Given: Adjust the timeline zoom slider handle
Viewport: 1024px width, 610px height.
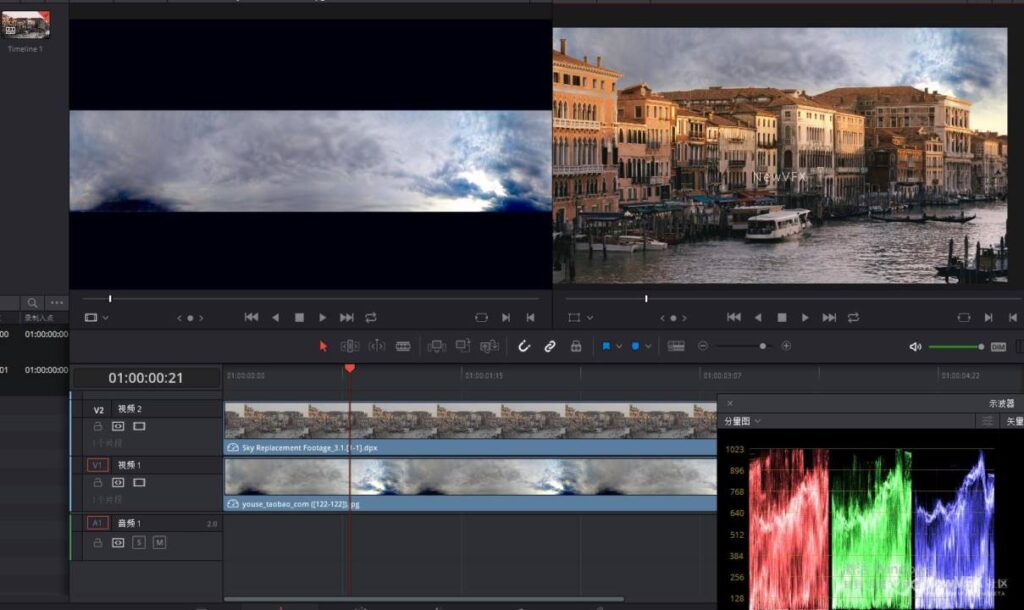Looking at the screenshot, I should click(763, 346).
